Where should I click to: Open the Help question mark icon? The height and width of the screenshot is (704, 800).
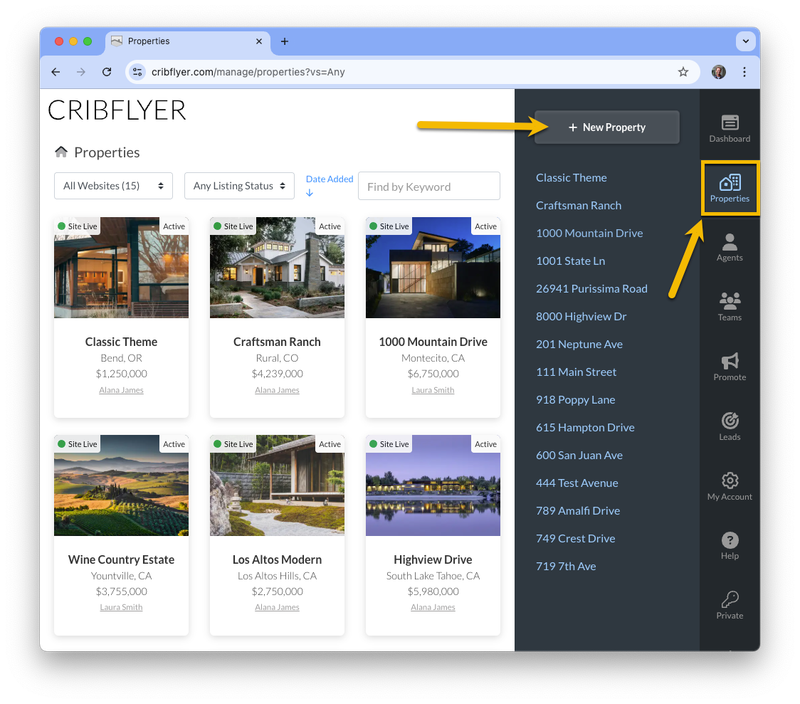click(x=730, y=545)
